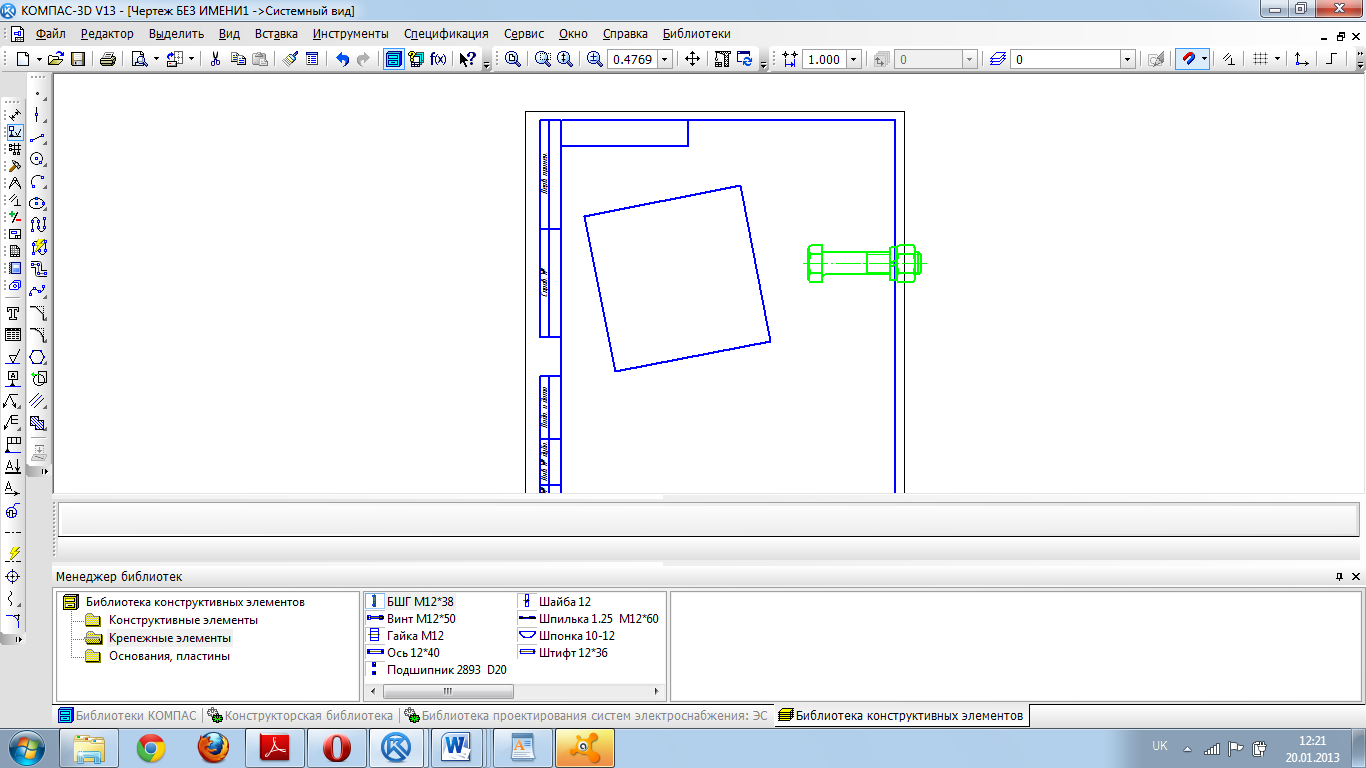Undo the last action
This screenshot has height=768, width=1366.
pos(342,59)
